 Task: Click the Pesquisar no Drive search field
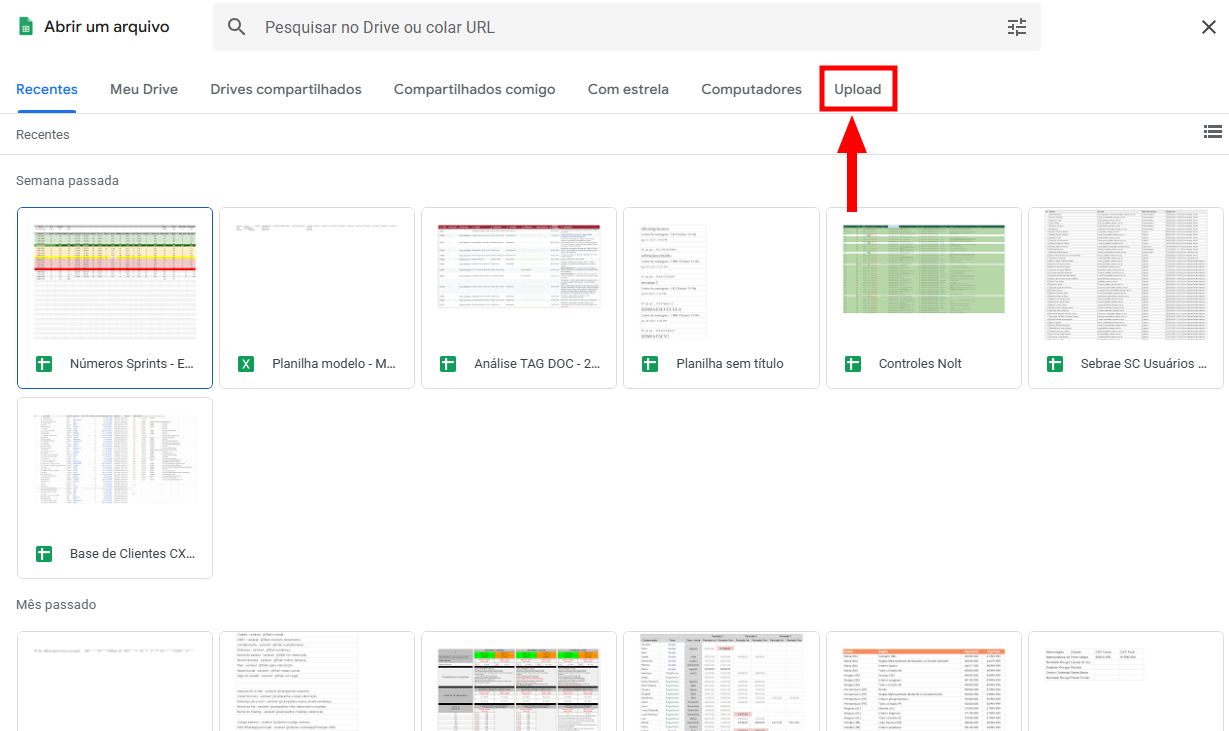point(620,27)
